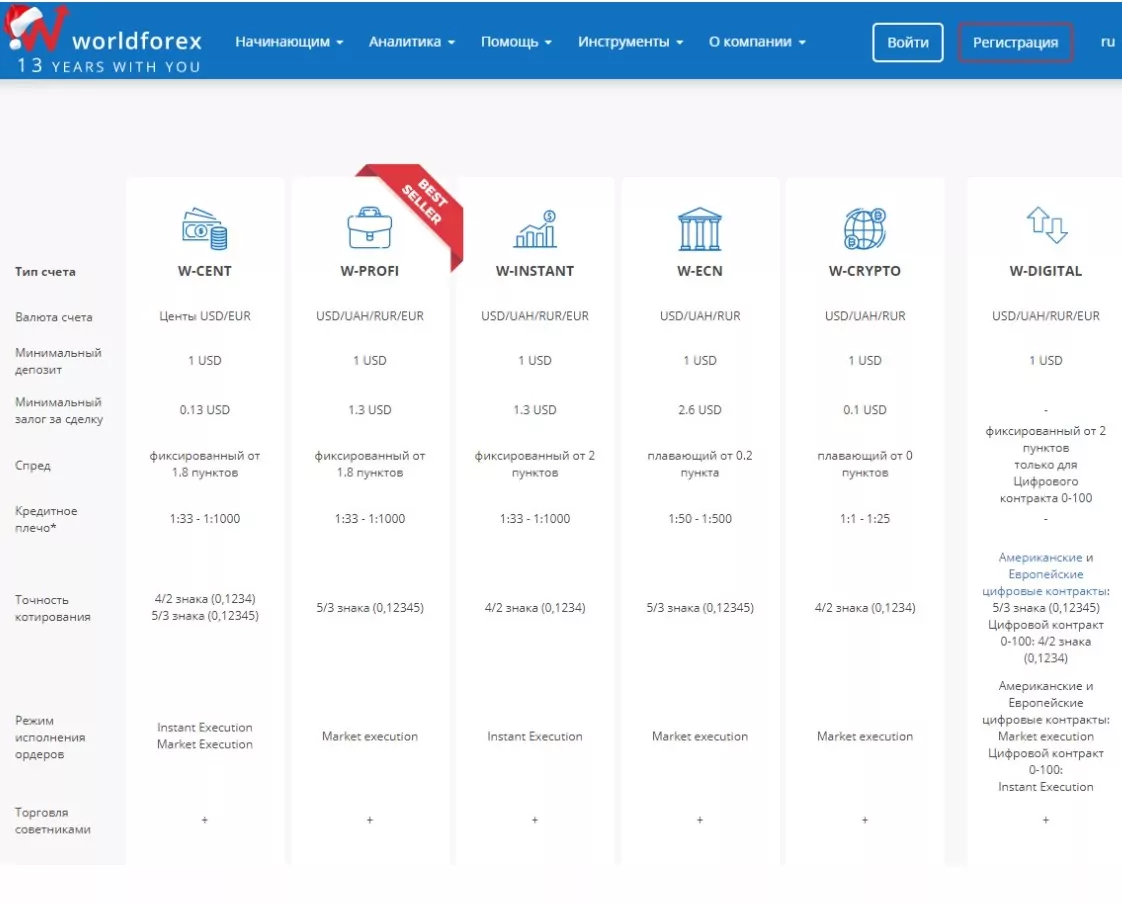Select the W-DIGITAL up-down arrows icon
The width and height of the screenshot is (1122, 905).
tap(1046, 225)
